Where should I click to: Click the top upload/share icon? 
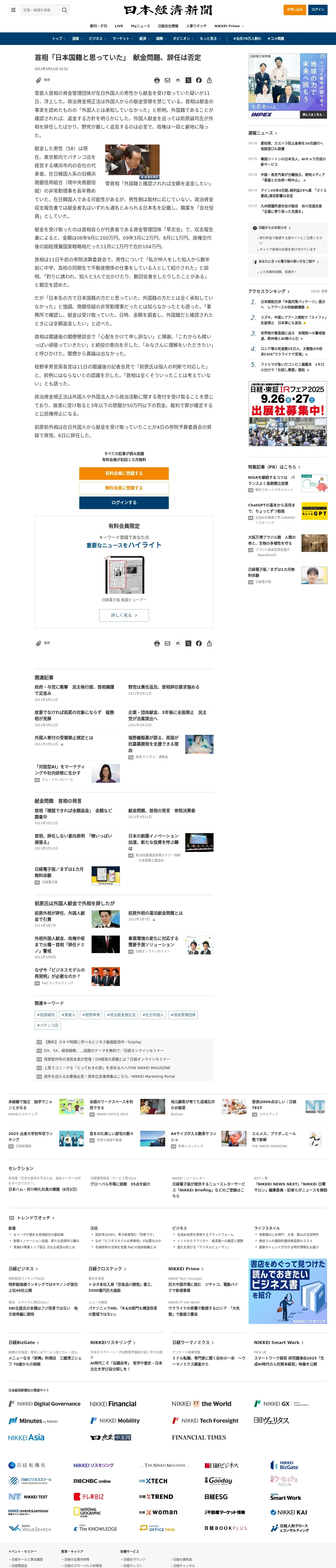[x=209, y=80]
